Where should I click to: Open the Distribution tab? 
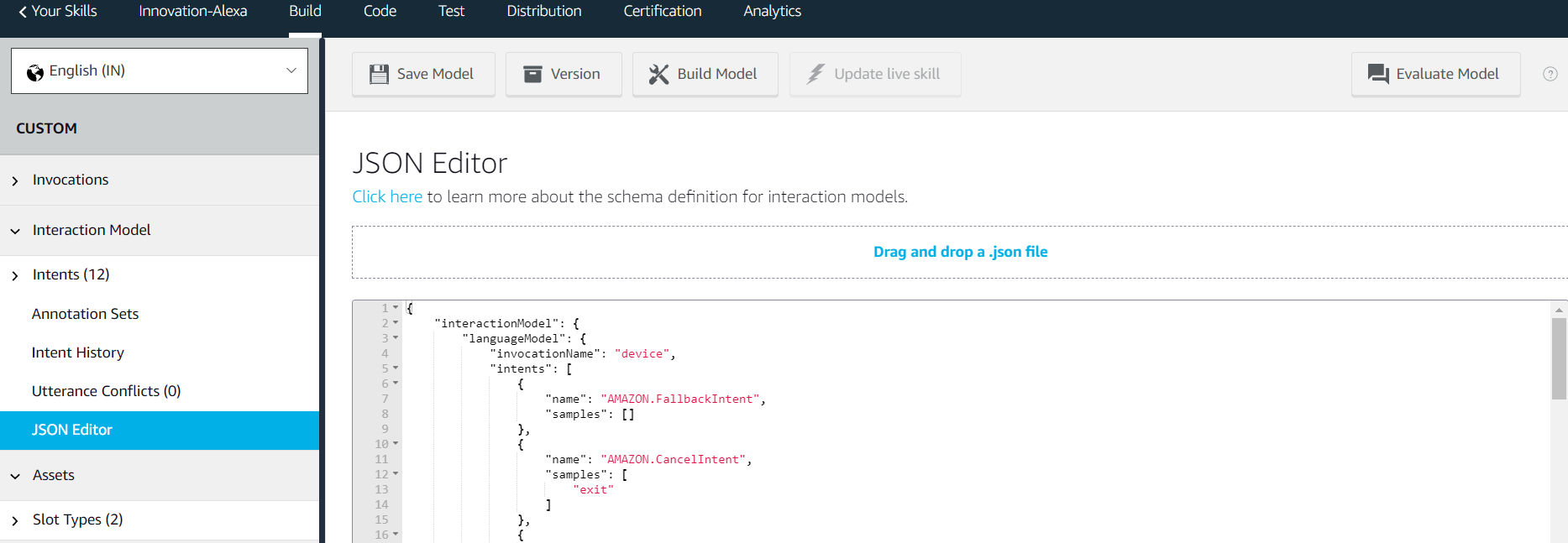pos(544,11)
